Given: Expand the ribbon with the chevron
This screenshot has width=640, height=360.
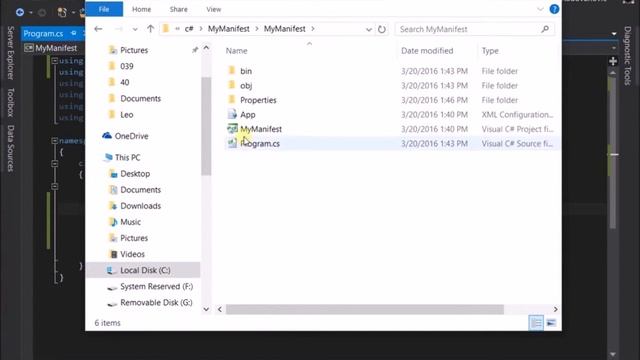Looking at the screenshot, I should pos(540,9).
